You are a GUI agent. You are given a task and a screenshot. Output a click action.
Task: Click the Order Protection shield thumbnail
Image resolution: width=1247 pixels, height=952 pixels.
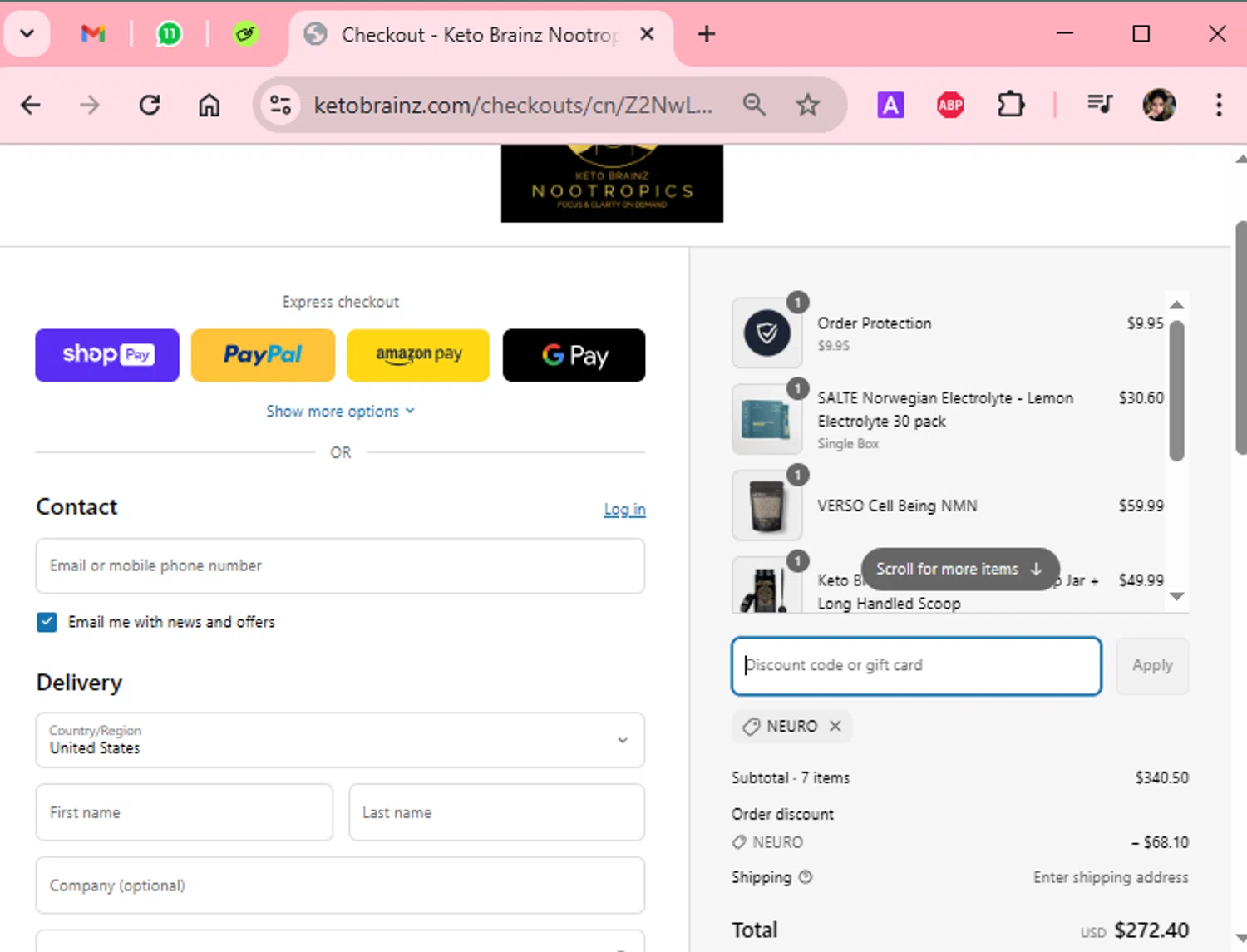click(x=766, y=333)
